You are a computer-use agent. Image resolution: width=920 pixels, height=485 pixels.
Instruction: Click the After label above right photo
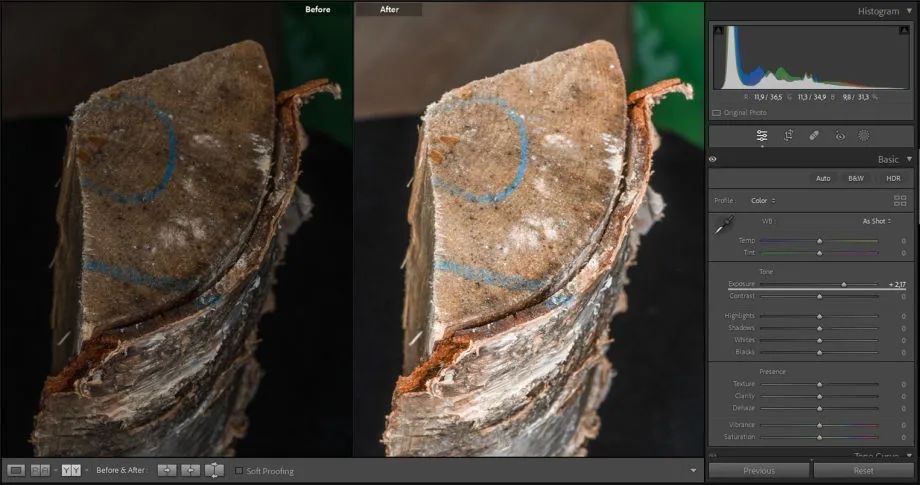pos(389,9)
